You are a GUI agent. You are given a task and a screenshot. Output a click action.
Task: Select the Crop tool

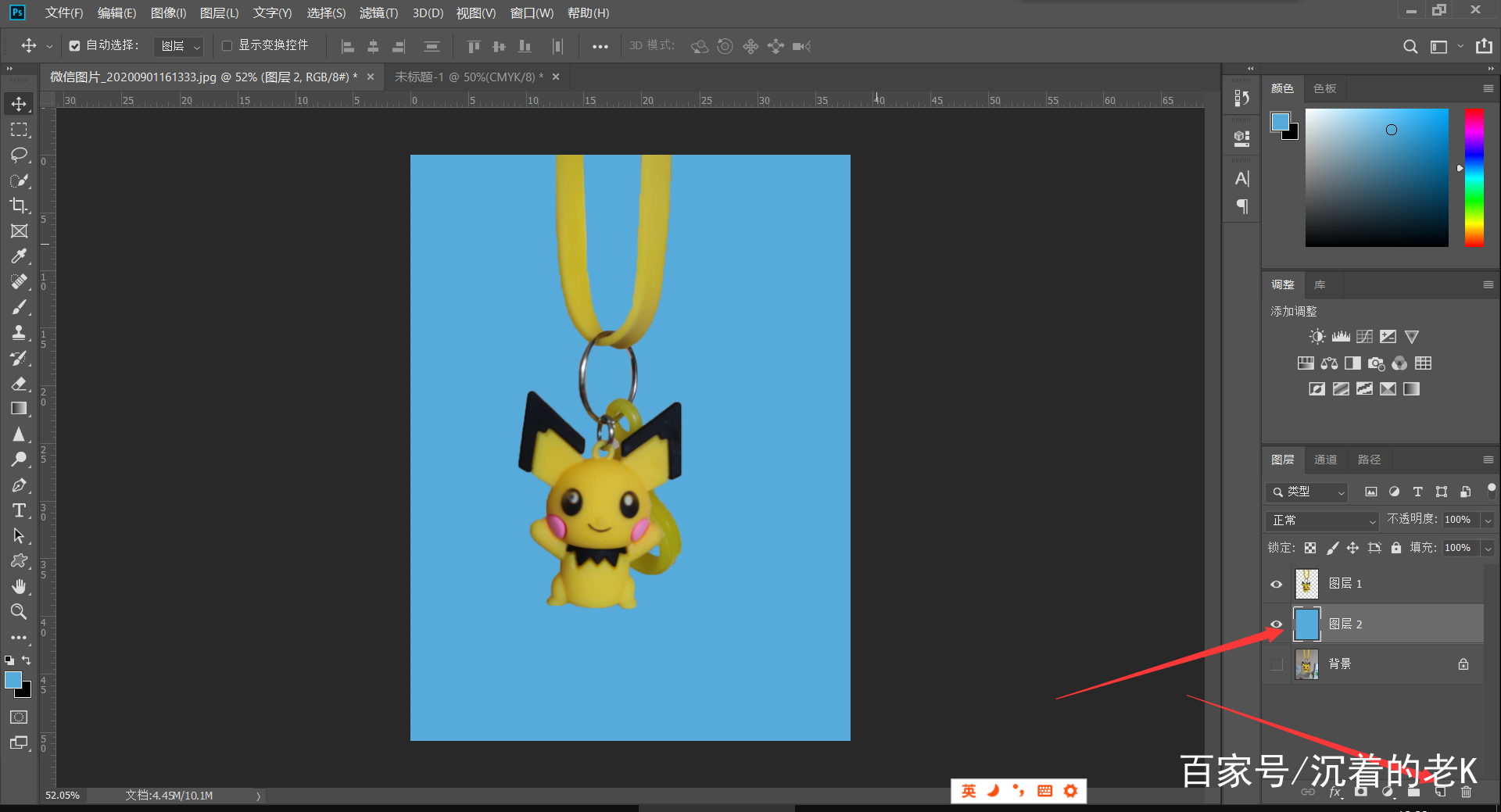[19, 206]
